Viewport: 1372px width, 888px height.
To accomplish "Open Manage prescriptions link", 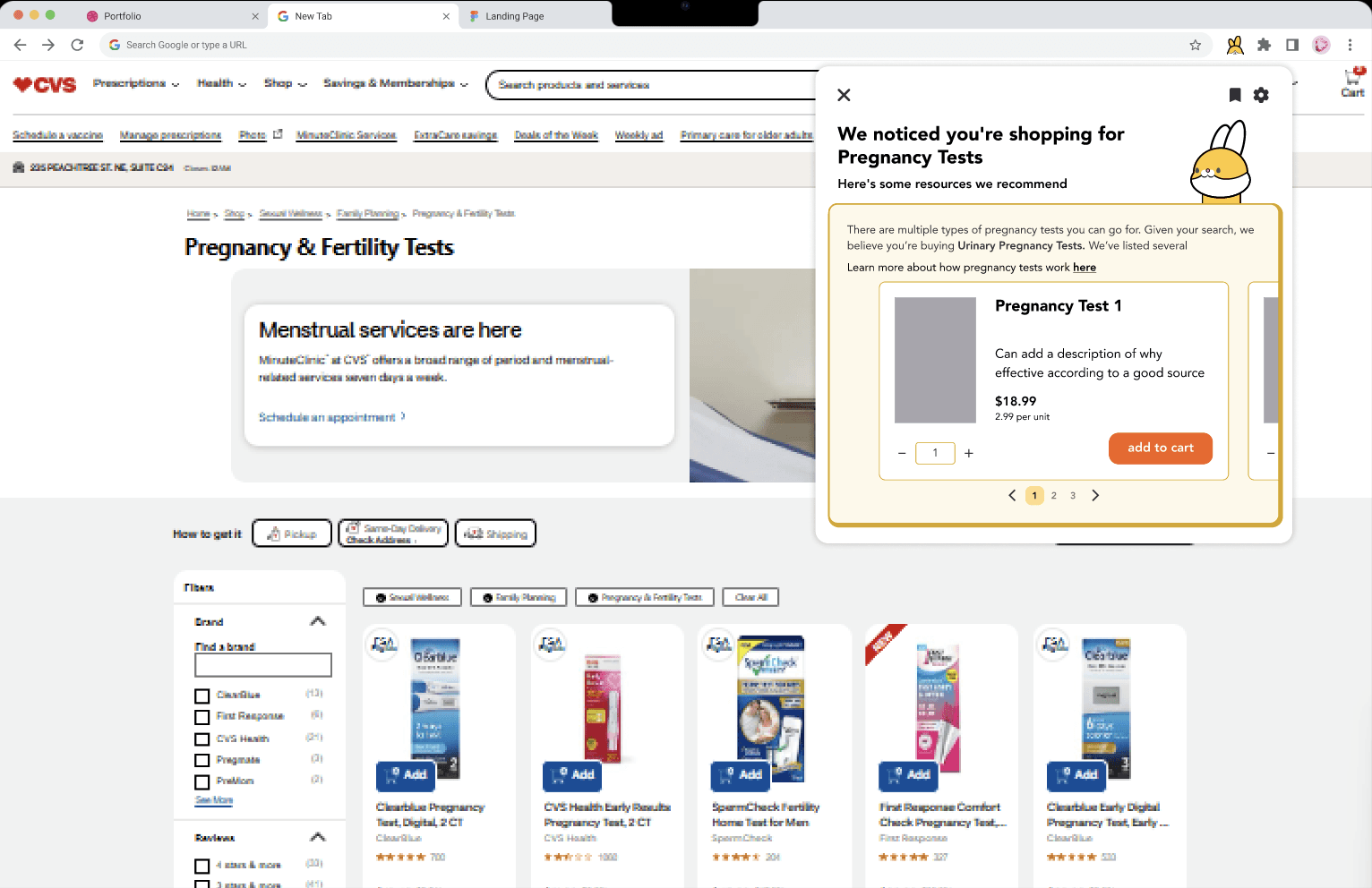I will point(170,135).
